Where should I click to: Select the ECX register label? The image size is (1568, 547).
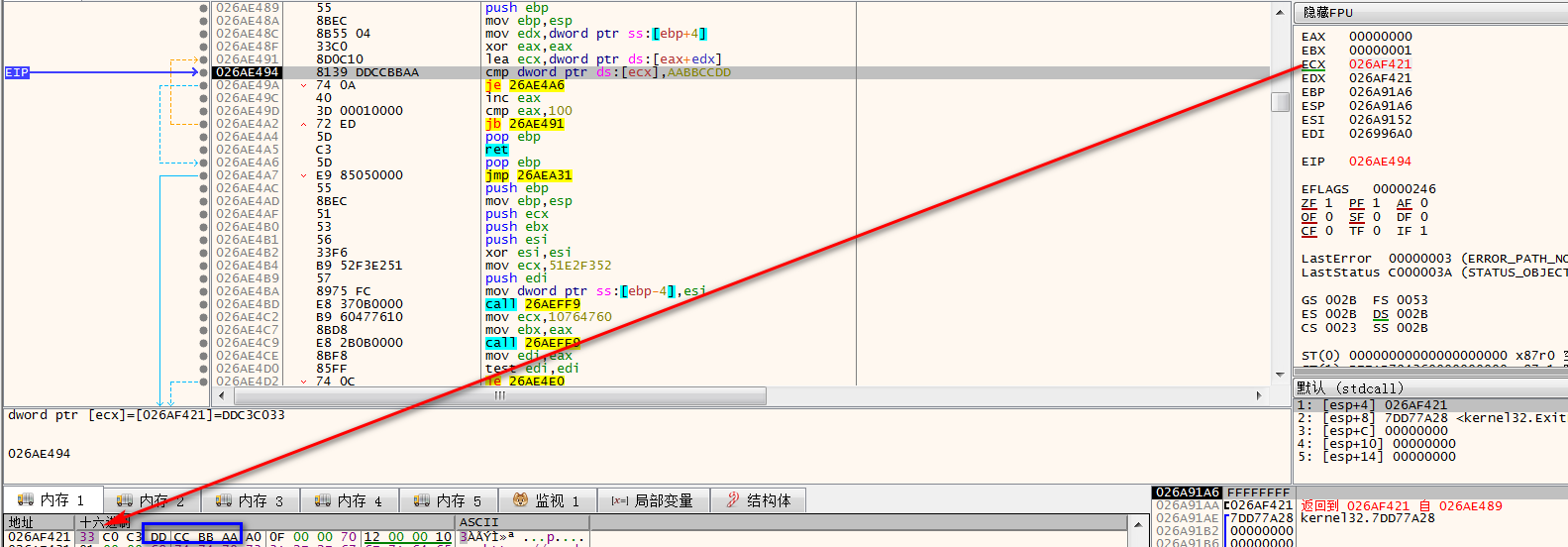1313,64
